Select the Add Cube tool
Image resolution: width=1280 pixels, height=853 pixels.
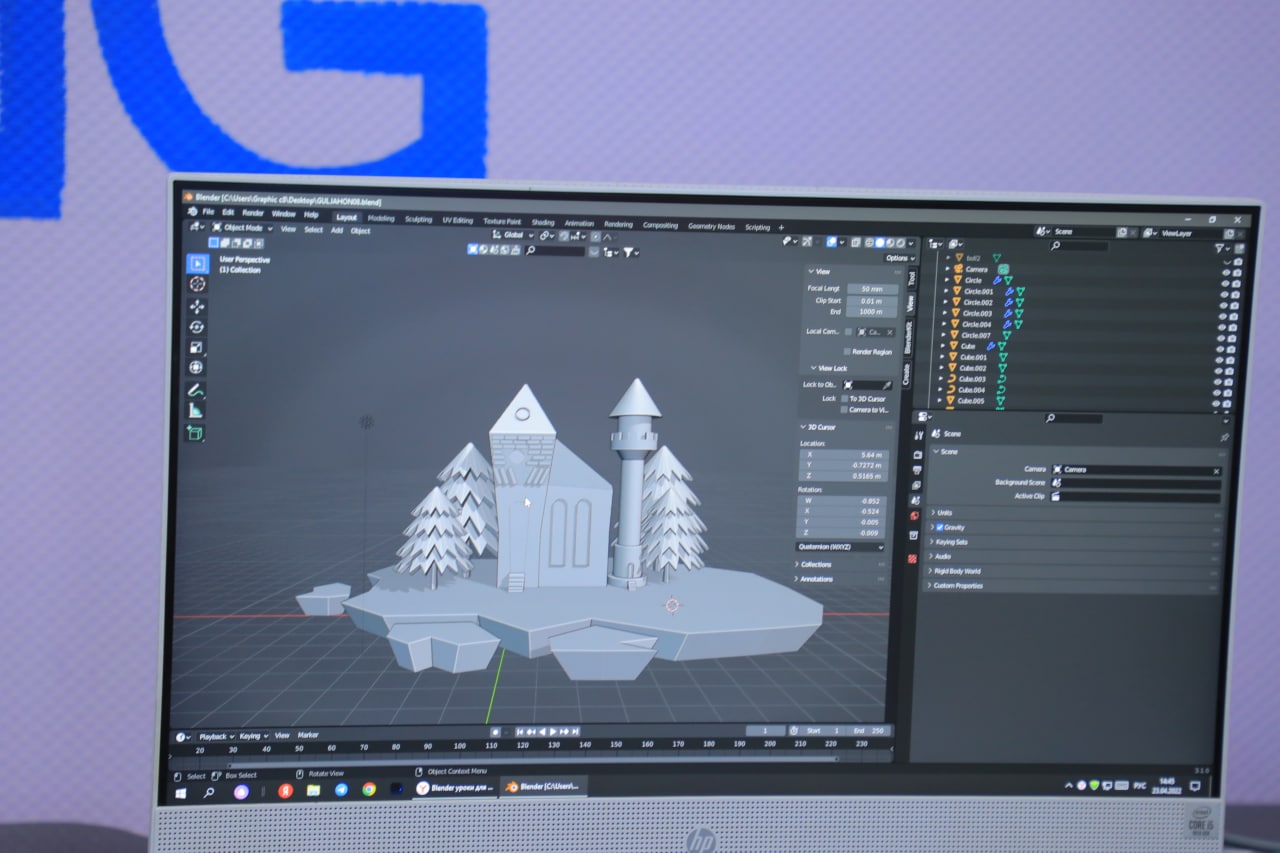click(195, 433)
